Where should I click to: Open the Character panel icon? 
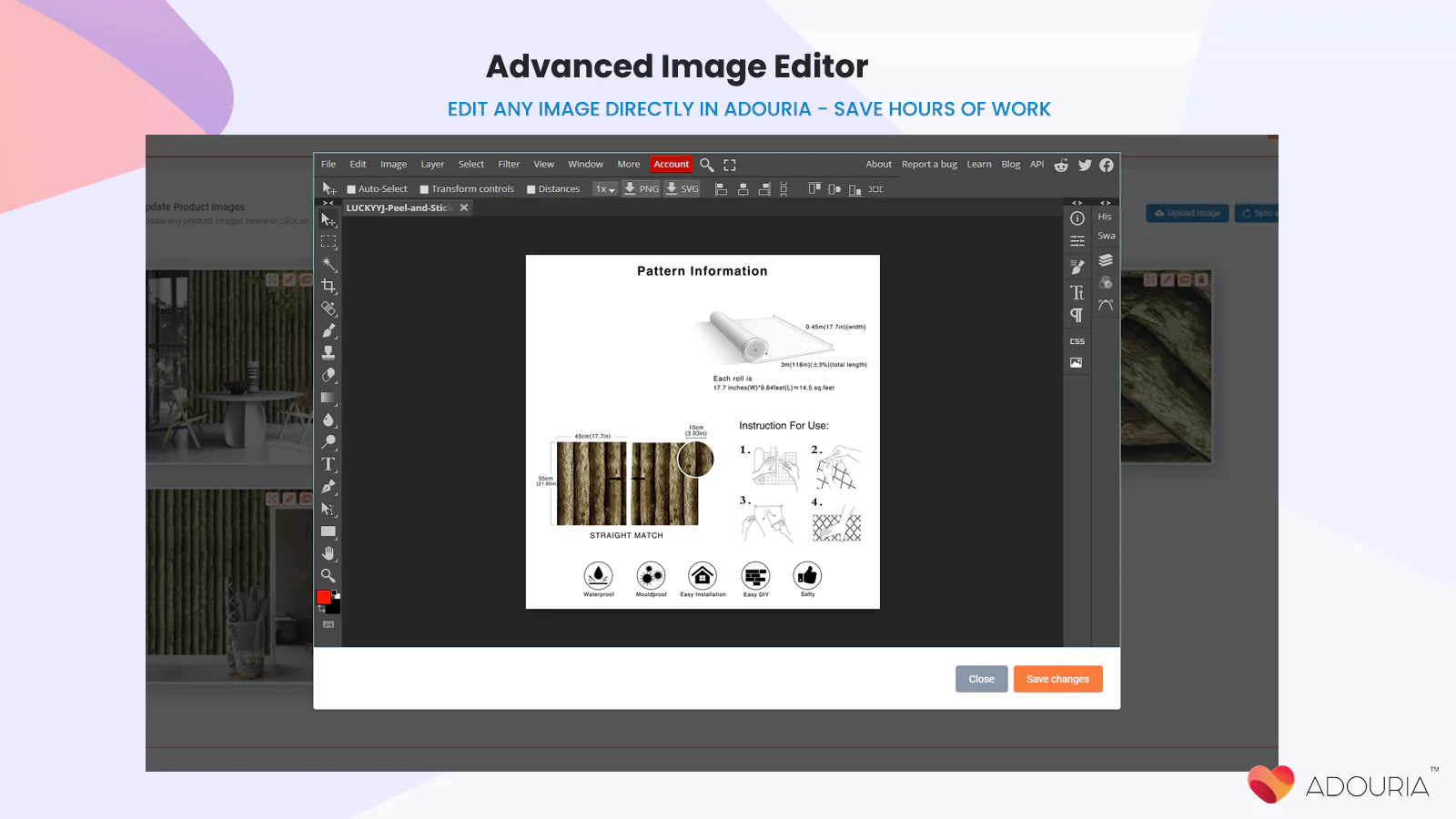(x=1077, y=292)
